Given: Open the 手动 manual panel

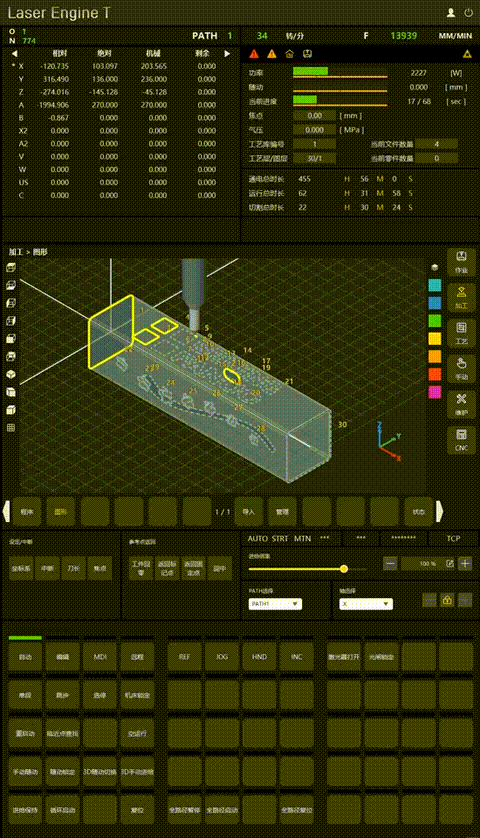Looking at the screenshot, I should coord(461,368).
